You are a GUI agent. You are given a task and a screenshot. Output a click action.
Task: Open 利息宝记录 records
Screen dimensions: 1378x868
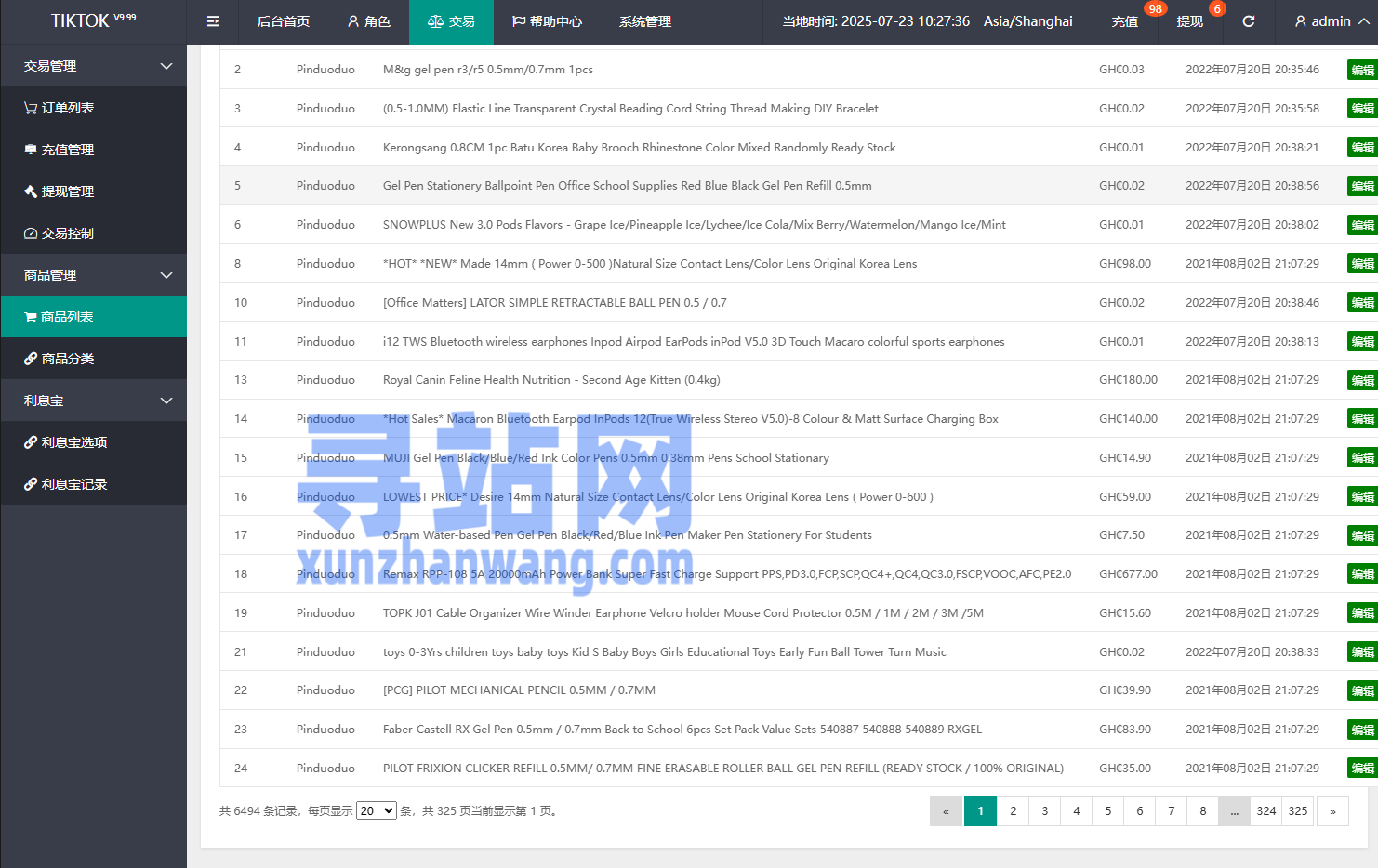click(93, 484)
